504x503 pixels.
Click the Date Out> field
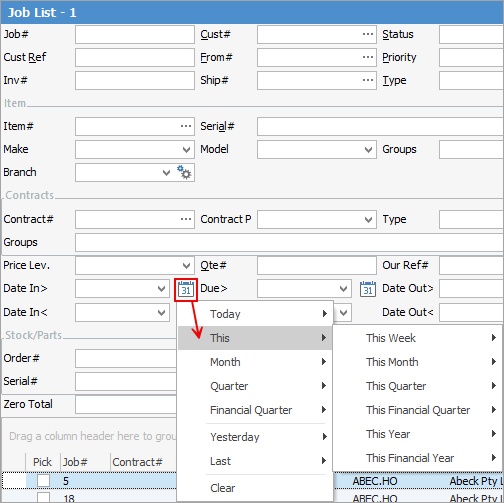[x=471, y=288]
